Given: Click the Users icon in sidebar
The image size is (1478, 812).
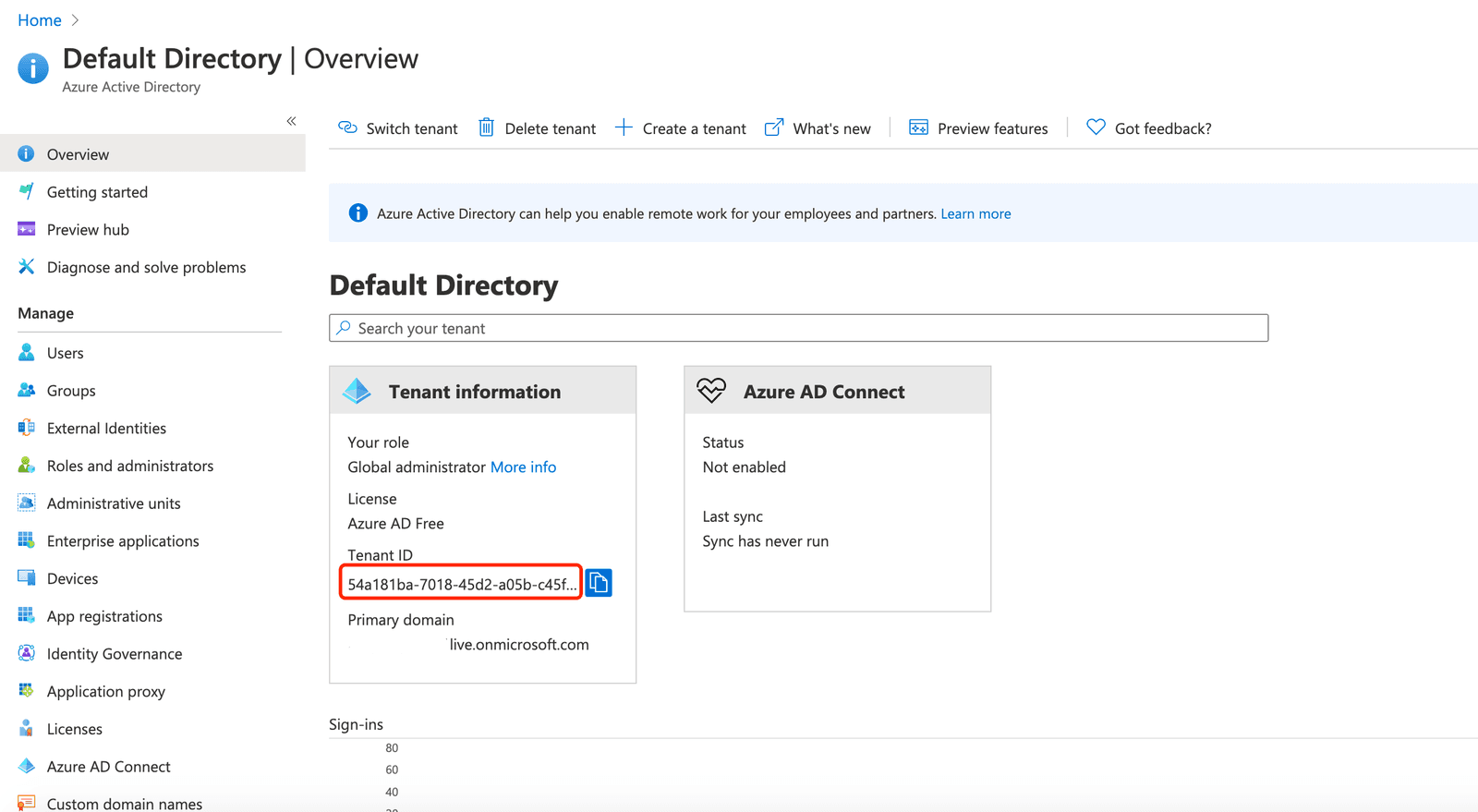Looking at the screenshot, I should pos(26,352).
